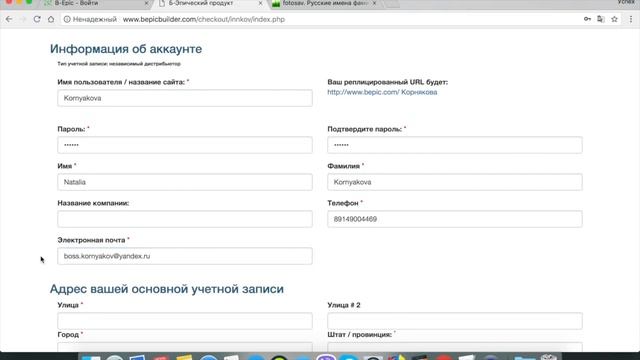Click the browser forward arrow

23,19
